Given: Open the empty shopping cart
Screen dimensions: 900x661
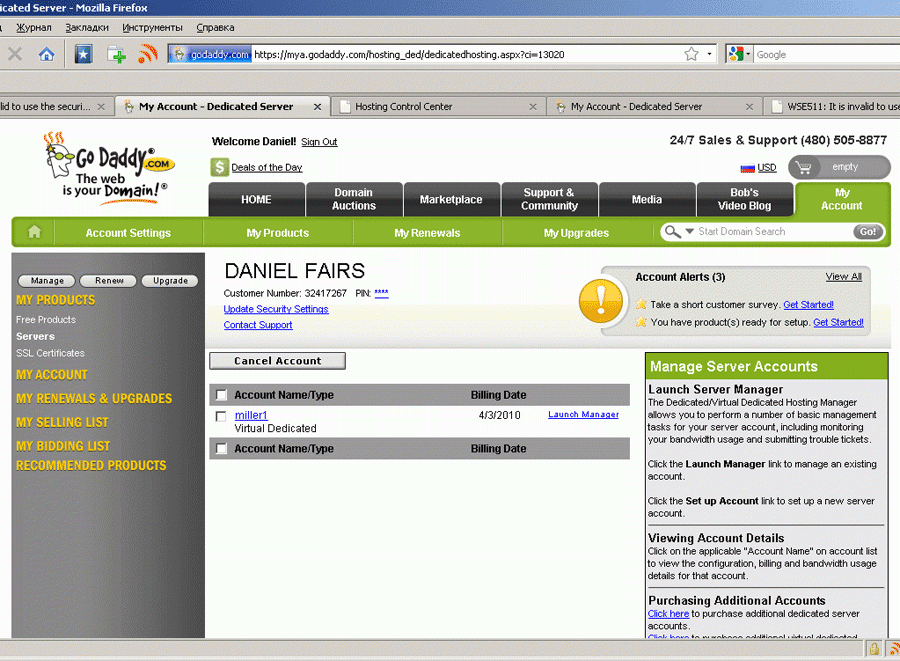Looking at the screenshot, I should pos(839,167).
